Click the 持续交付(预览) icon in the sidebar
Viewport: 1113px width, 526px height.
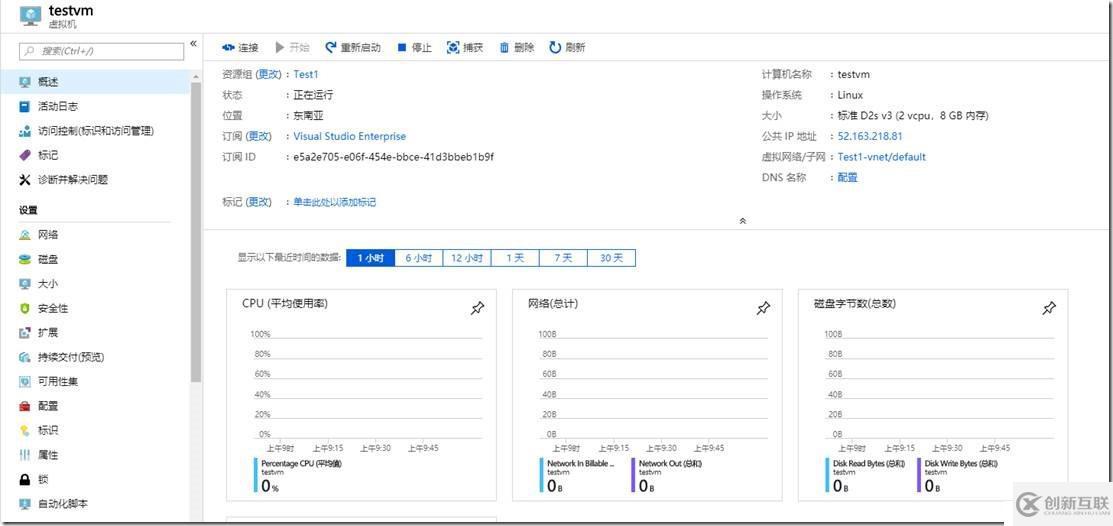click(x=25, y=357)
